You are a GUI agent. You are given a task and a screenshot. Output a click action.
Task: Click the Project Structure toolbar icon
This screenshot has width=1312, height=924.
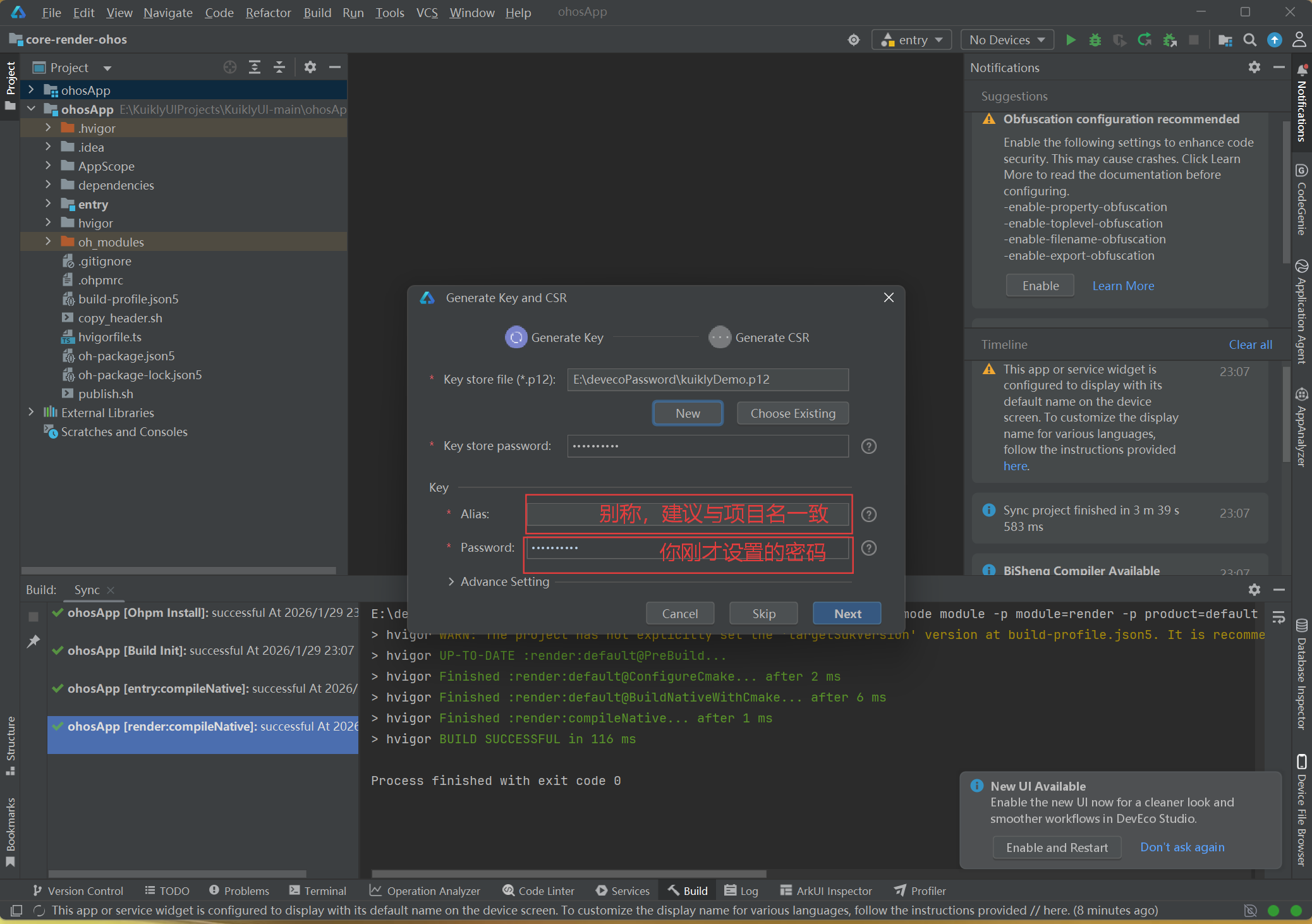[1225, 40]
